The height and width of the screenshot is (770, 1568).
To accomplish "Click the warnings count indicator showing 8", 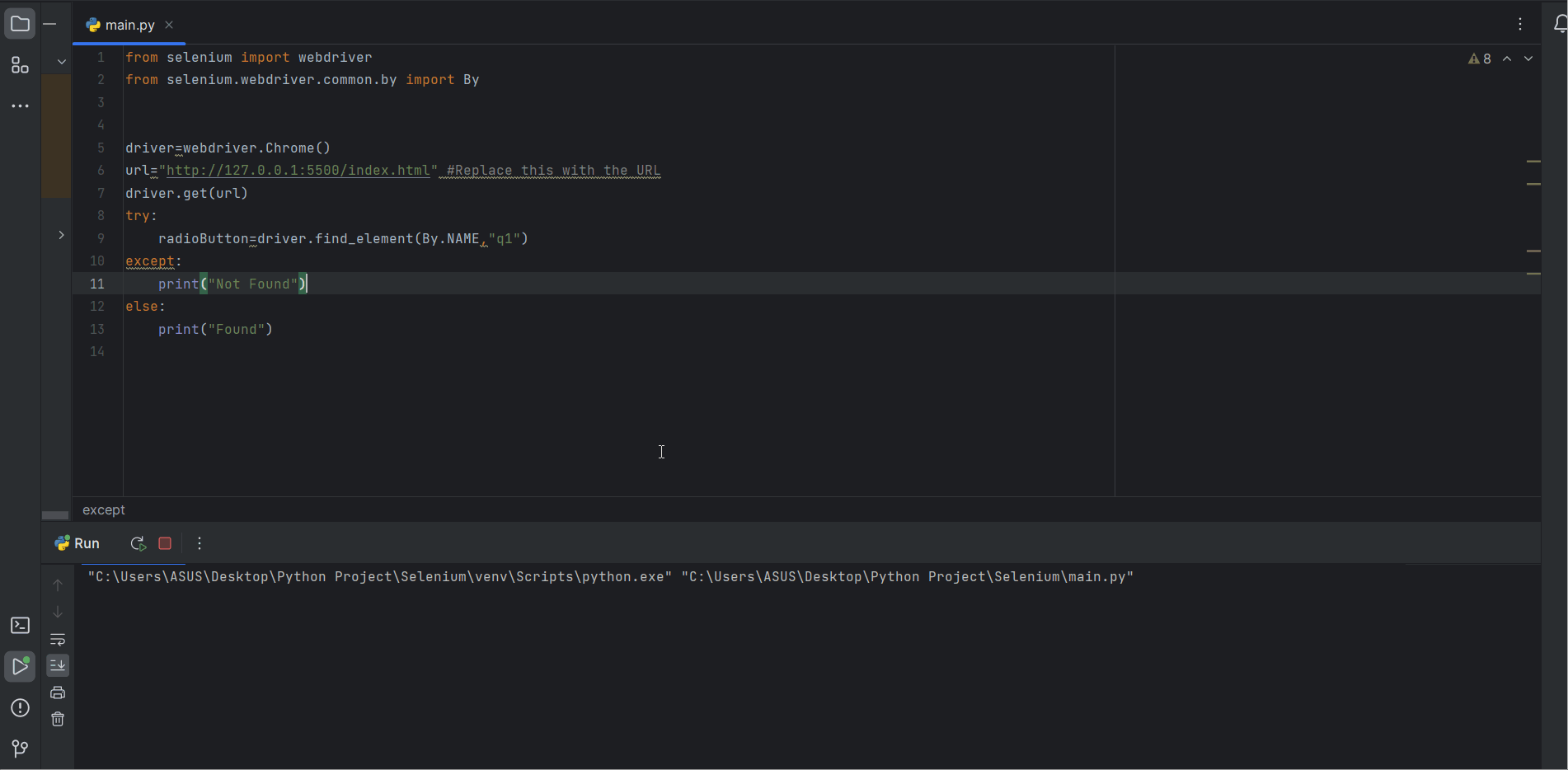I will click(x=1480, y=59).
